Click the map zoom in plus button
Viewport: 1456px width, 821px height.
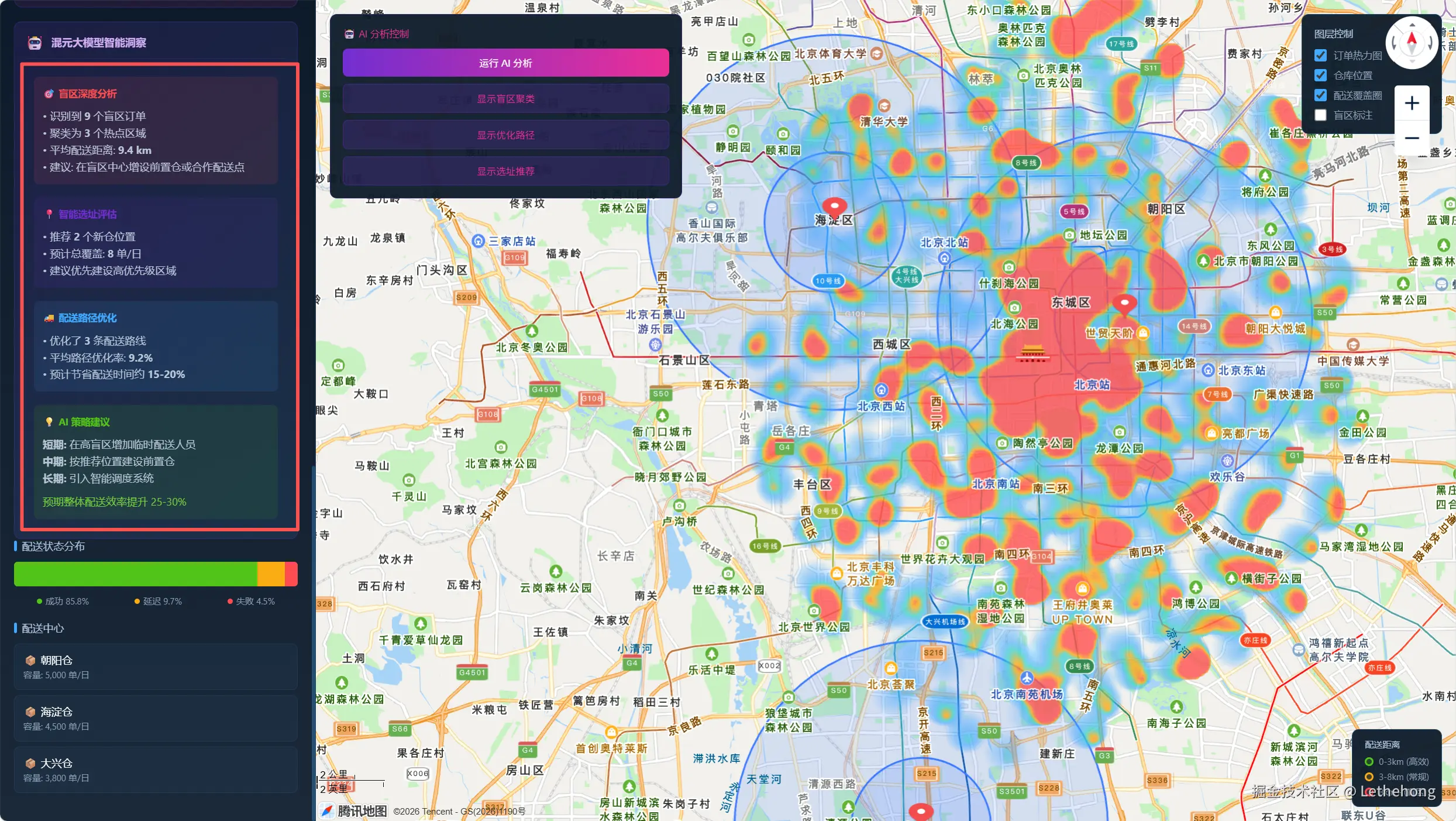pos(1412,103)
